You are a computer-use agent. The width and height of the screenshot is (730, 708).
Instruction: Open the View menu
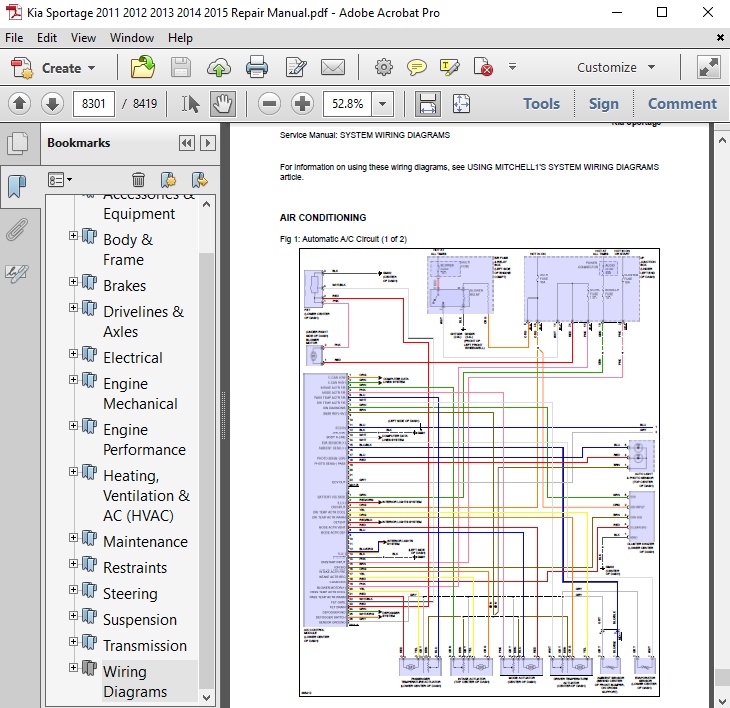point(83,38)
